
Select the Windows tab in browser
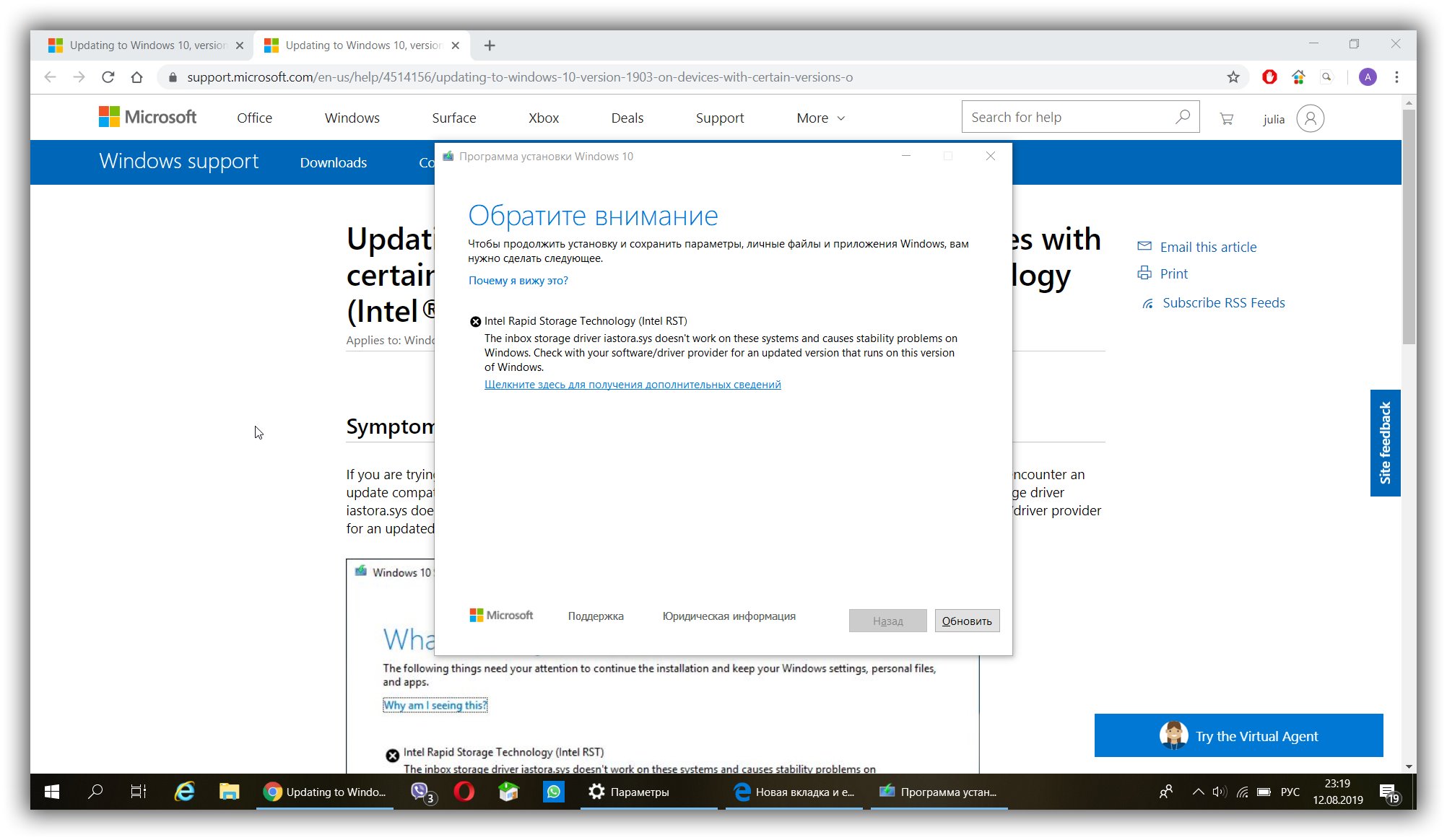pos(352,117)
